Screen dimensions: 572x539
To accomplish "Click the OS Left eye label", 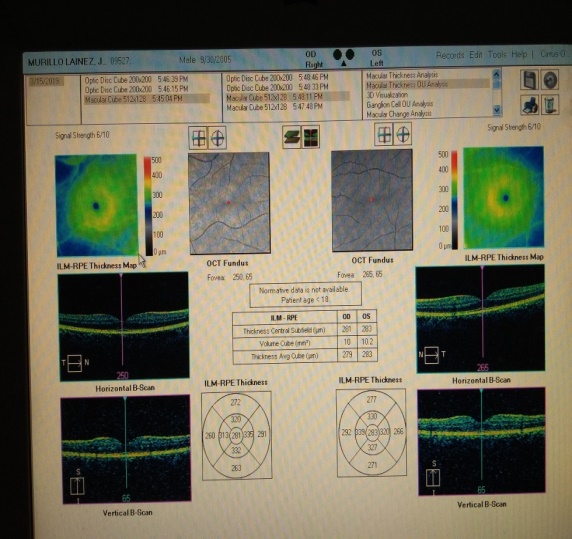I will [376, 58].
